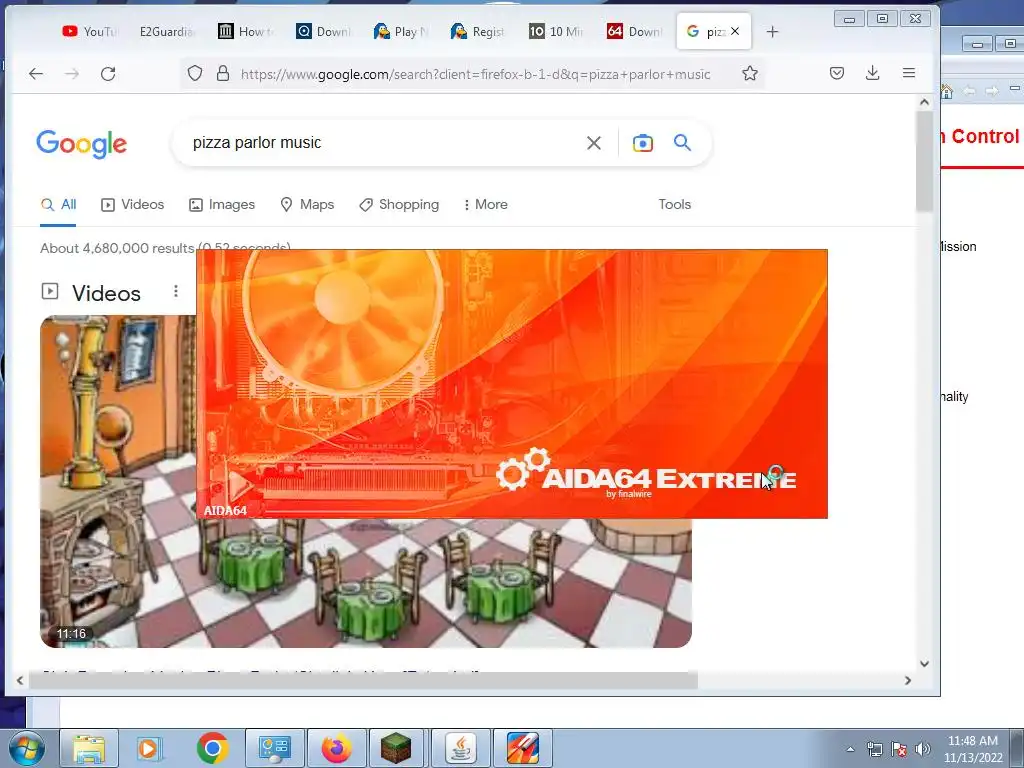This screenshot has width=1024, height=768.
Task: Open the taskbar clock showing 11:48 AM
Action: click(x=973, y=749)
